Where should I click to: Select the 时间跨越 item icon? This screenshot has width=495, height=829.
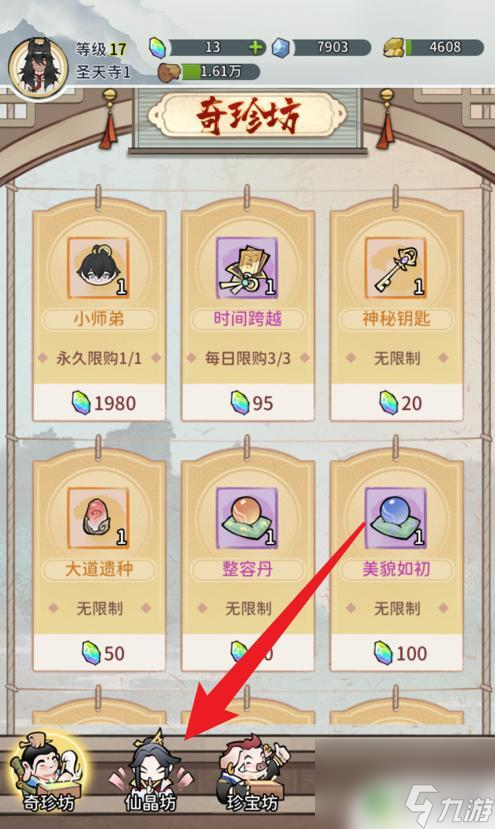[x=247, y=268]
